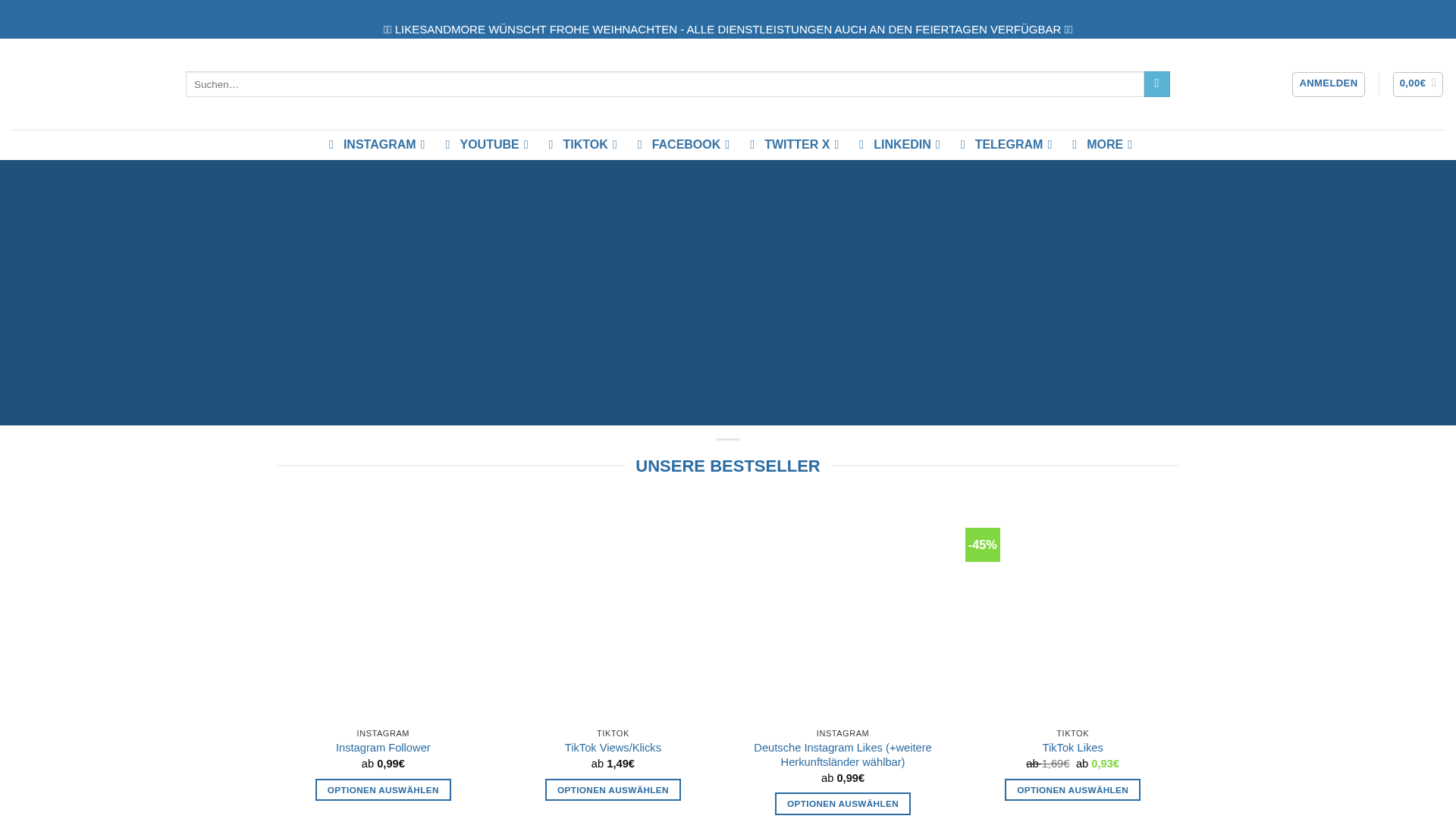The width and height of the screenshot is (1456, 819).
Task: Click the More icon in navigation
Action: (x=1075, y=145)
